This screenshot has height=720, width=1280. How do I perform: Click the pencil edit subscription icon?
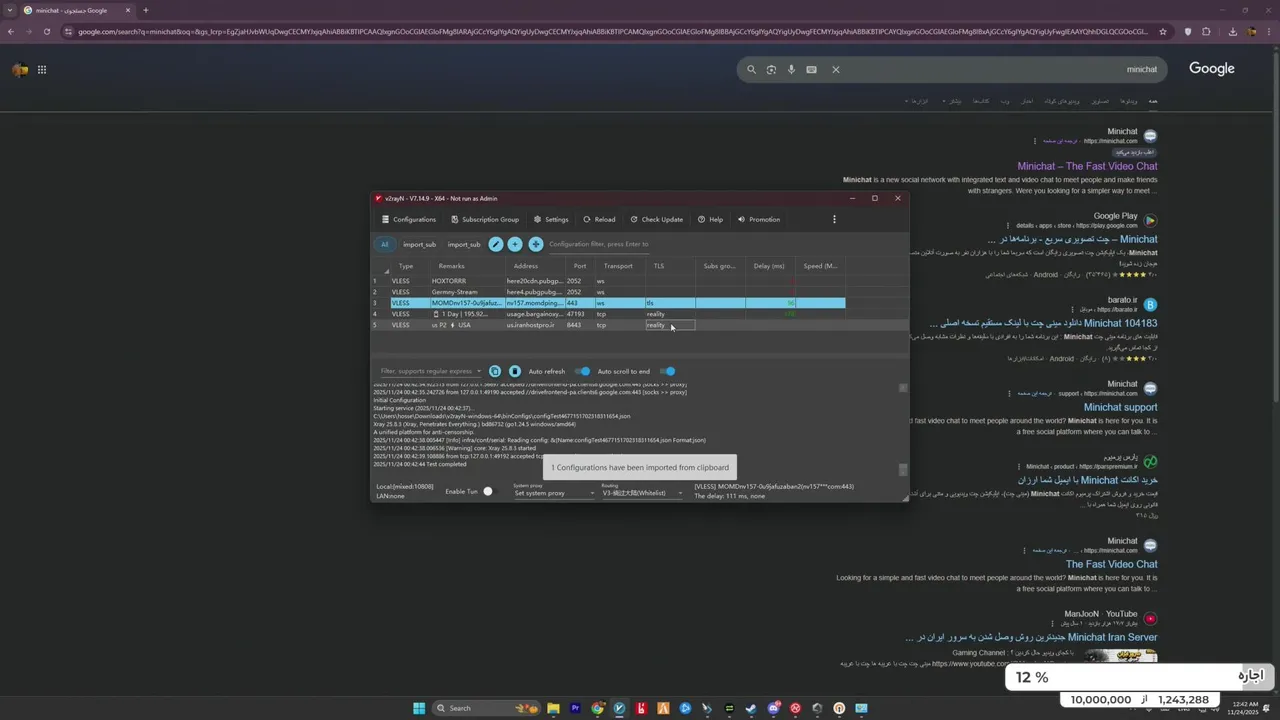[x=495, y=244]
